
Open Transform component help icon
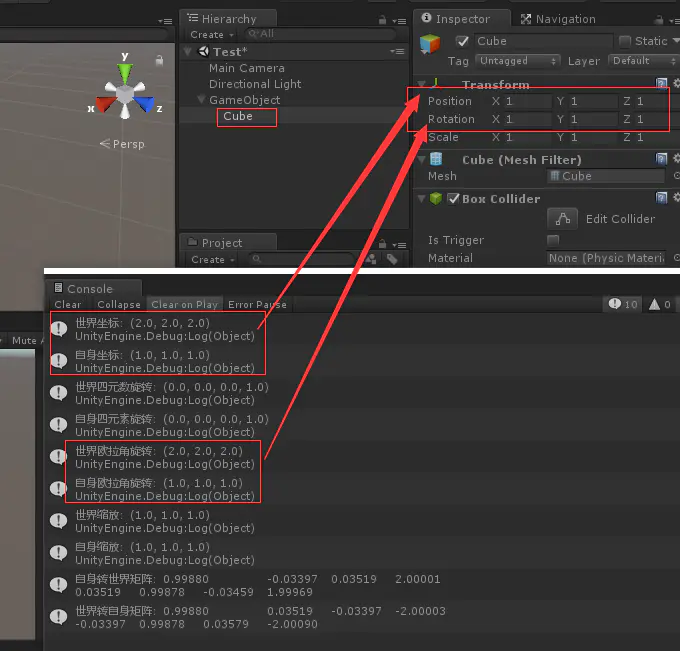pyautogui.click(x=661, y=83)
